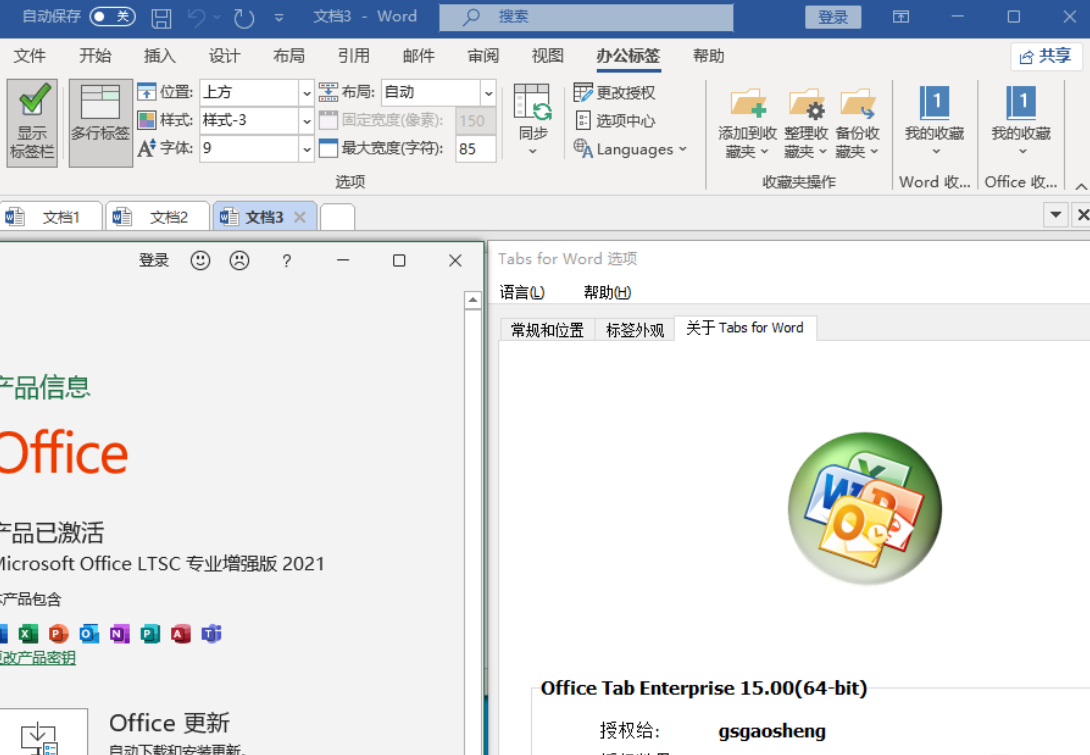This screenshot has width=1090, height=755.
Task: Click the Outlook icon under 产品包含
Action: (89, 634)
